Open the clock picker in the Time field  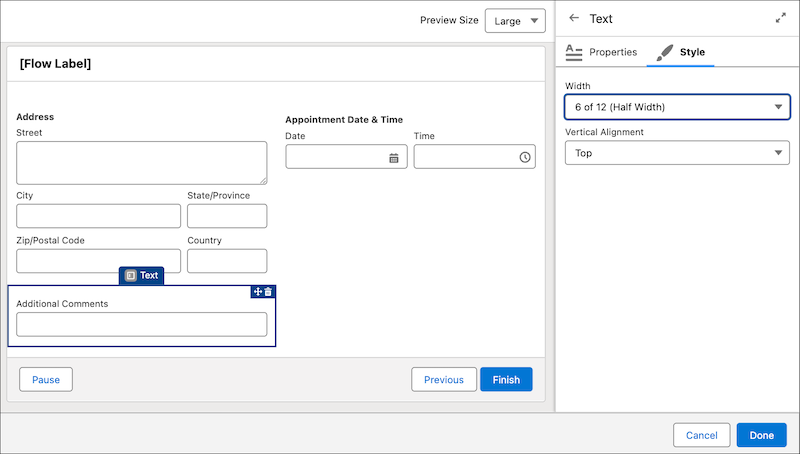pyautogui.click(x=524, y=157)
